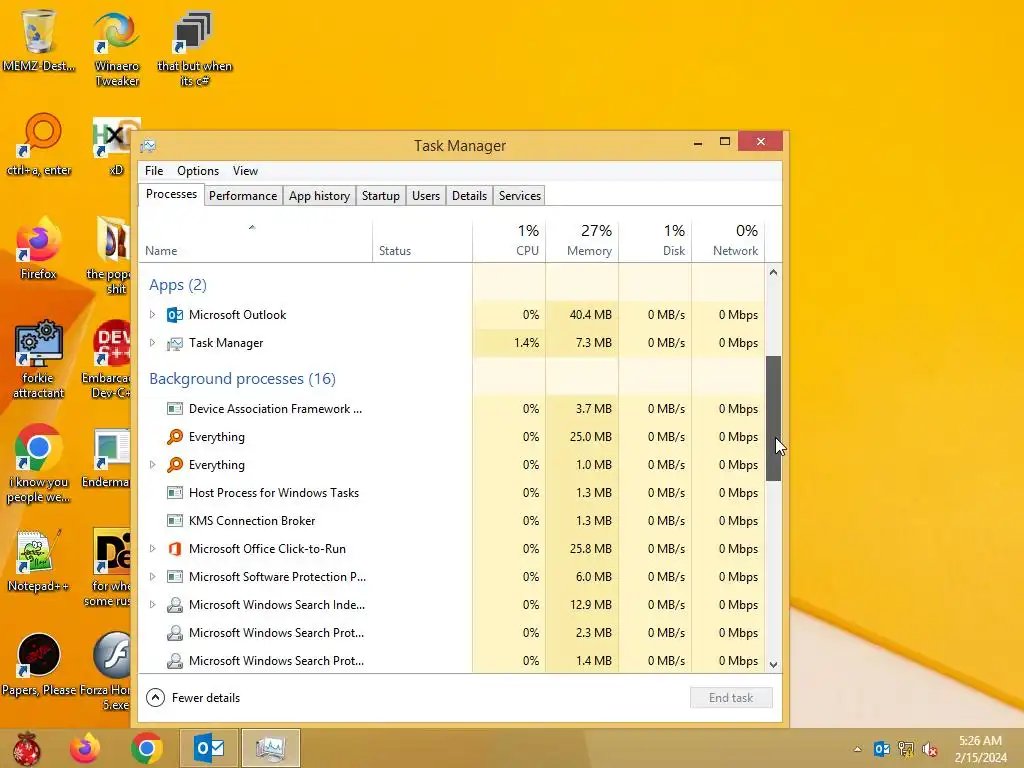Click the Task Manager title bar icon
1024x768 pixels.
[x=148, y=146]
